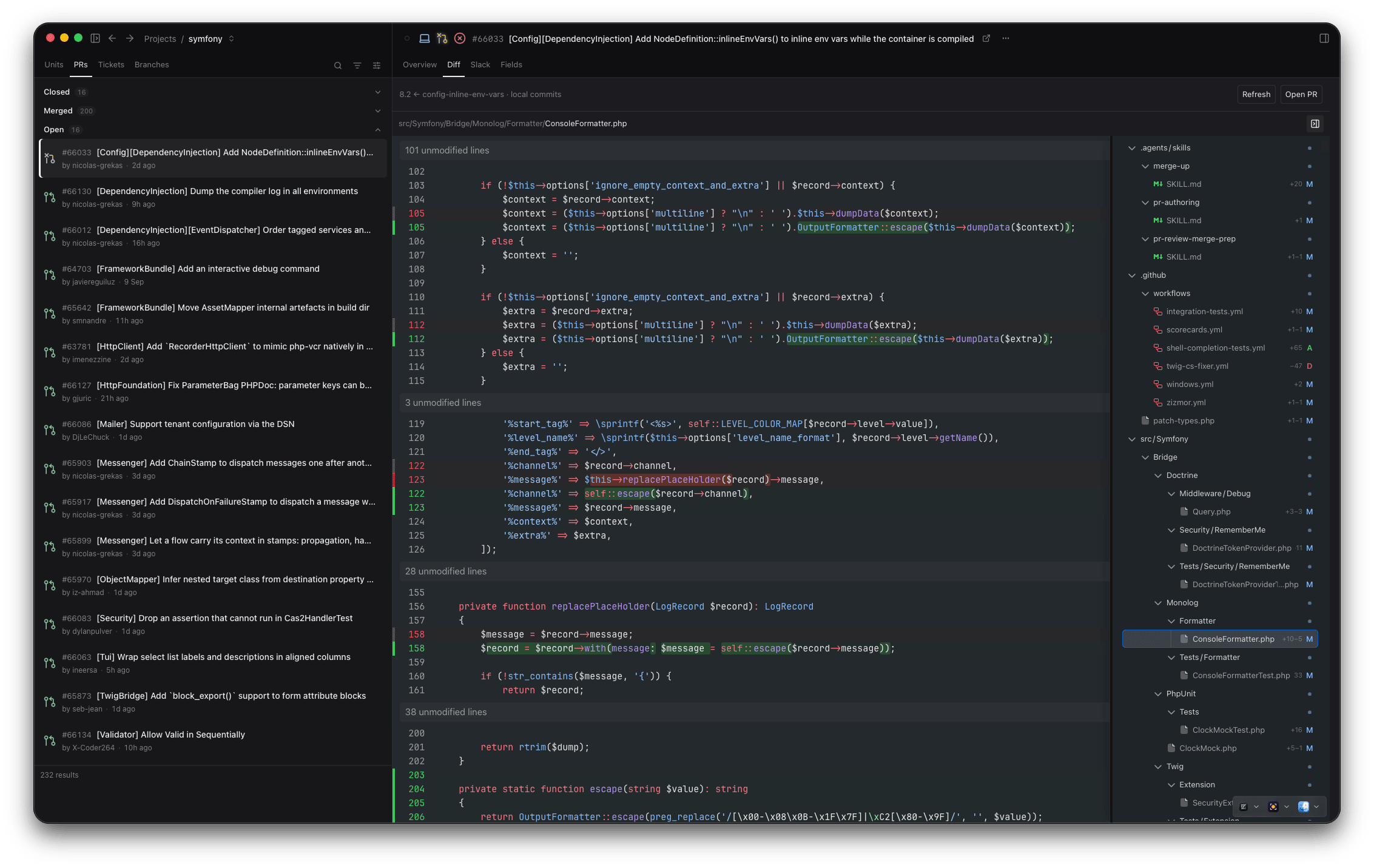Viewport: 1374px width, 868px height.
Task: Click the workflow icon of zizmor.yml
Action: point(1158,403)
